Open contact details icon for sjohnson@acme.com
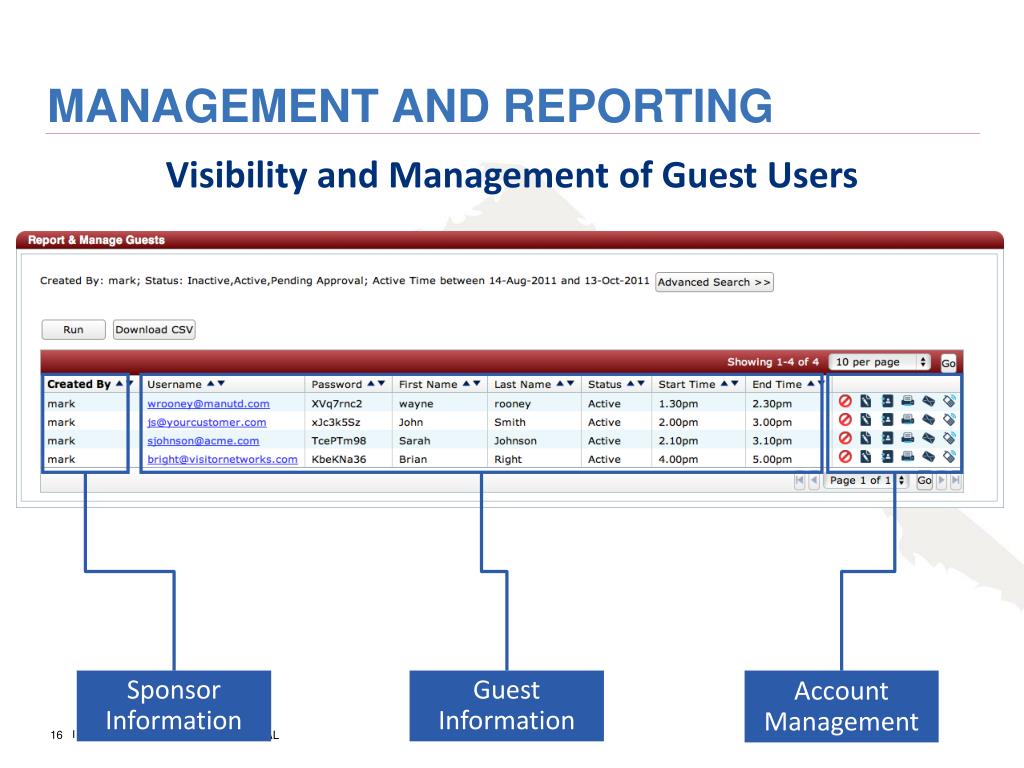The height and width of the screenshot is (768, 1024). pos(887,438)
